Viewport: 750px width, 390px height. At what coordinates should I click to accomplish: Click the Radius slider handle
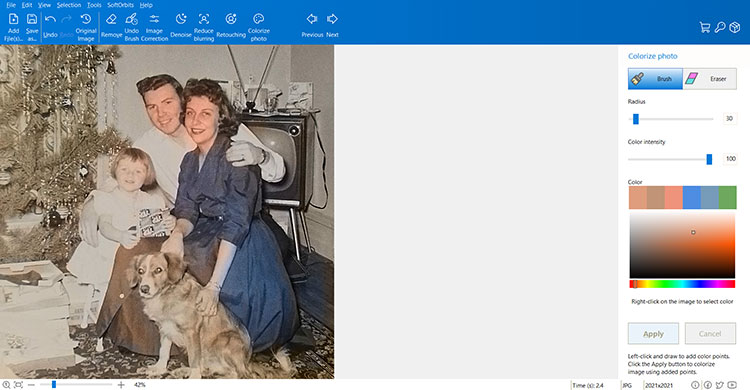(636, 119)
